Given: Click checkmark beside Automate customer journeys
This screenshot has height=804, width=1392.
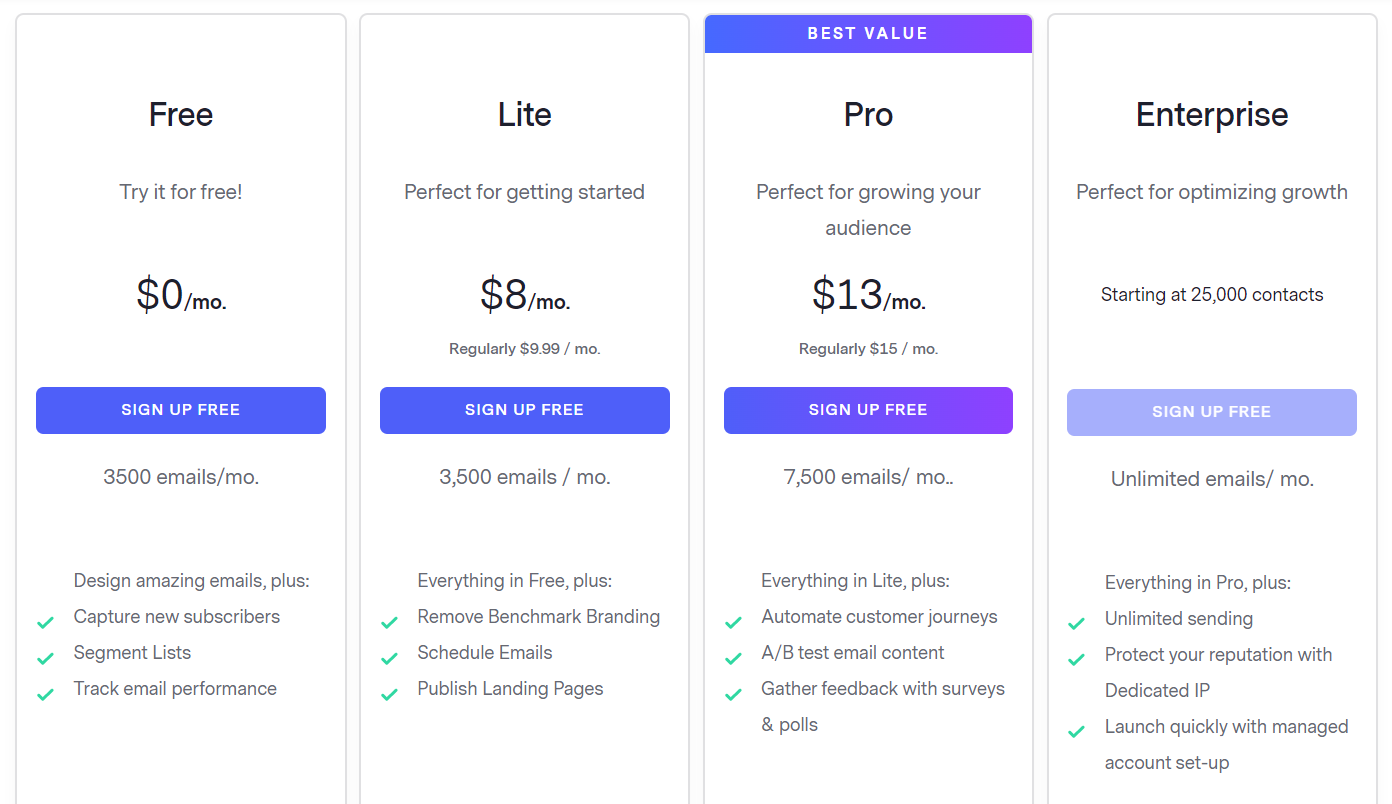Looking at the screenshot, I should 733,623.
